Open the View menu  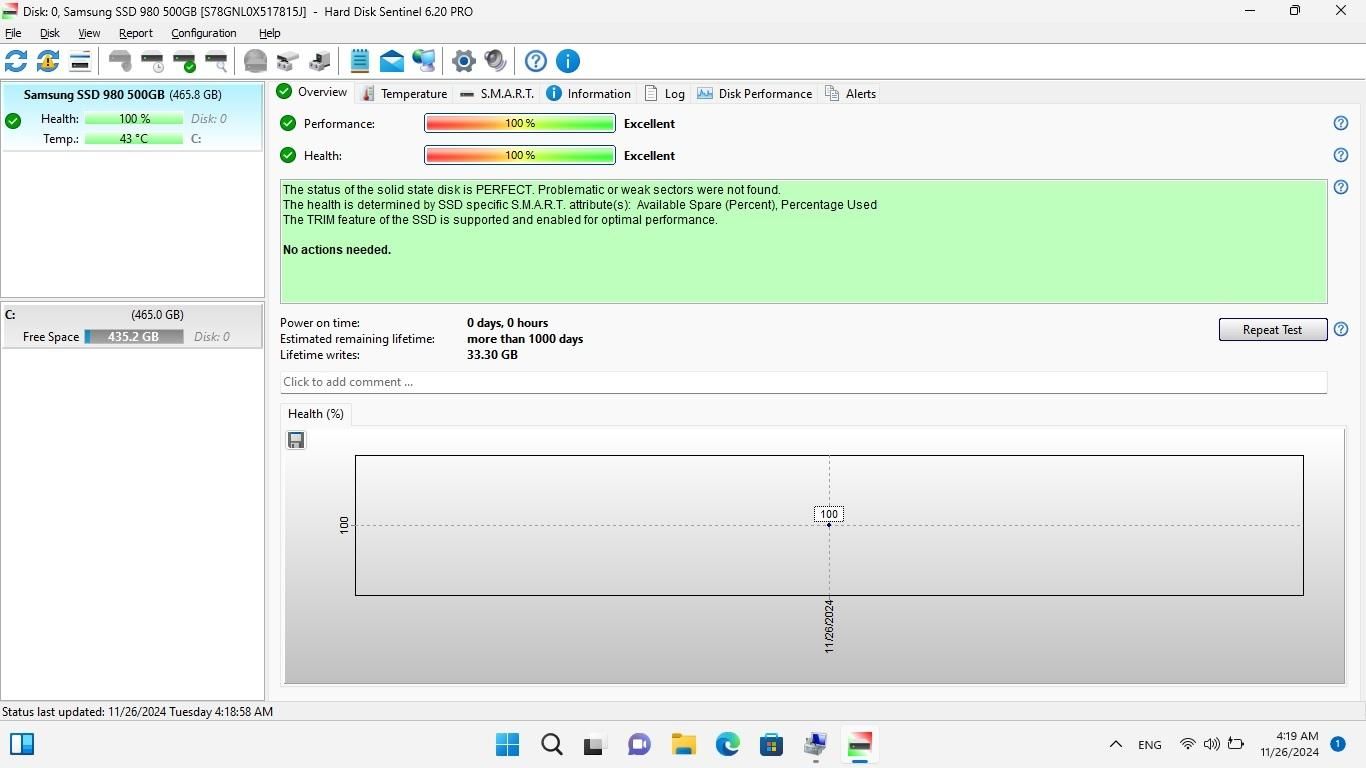click(x=89, y=33)
